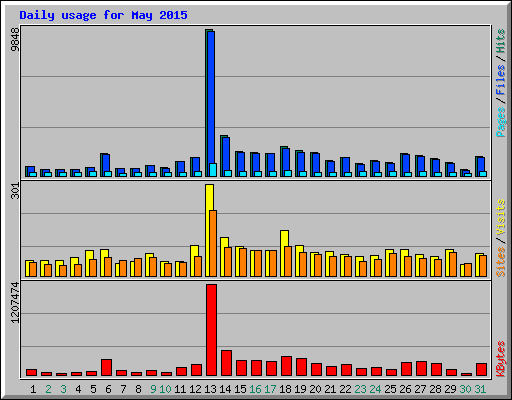Click the green day label 24
Screen dimensions: 512x400
point(375,389)
